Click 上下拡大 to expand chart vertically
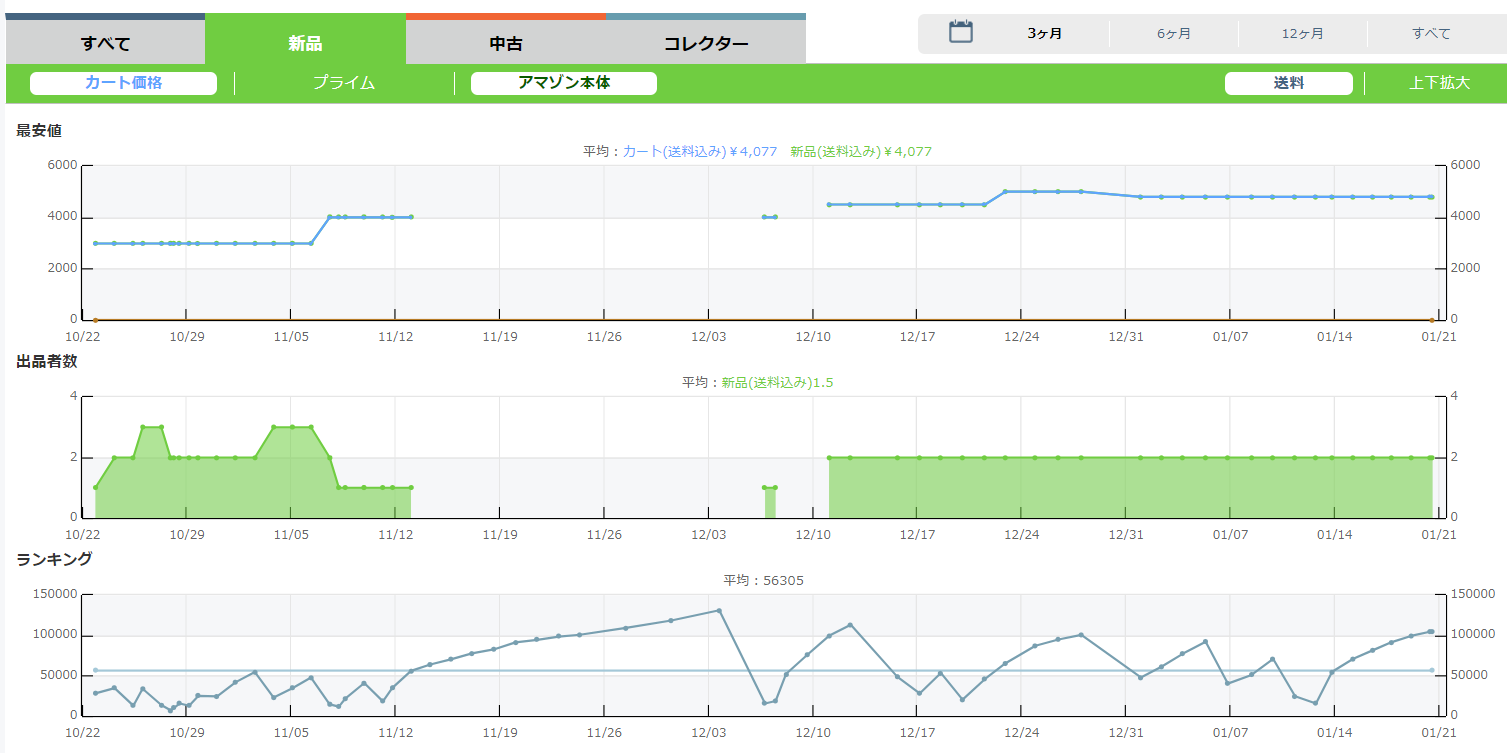Viewport: 1507px width, 753px height. 1439,83
